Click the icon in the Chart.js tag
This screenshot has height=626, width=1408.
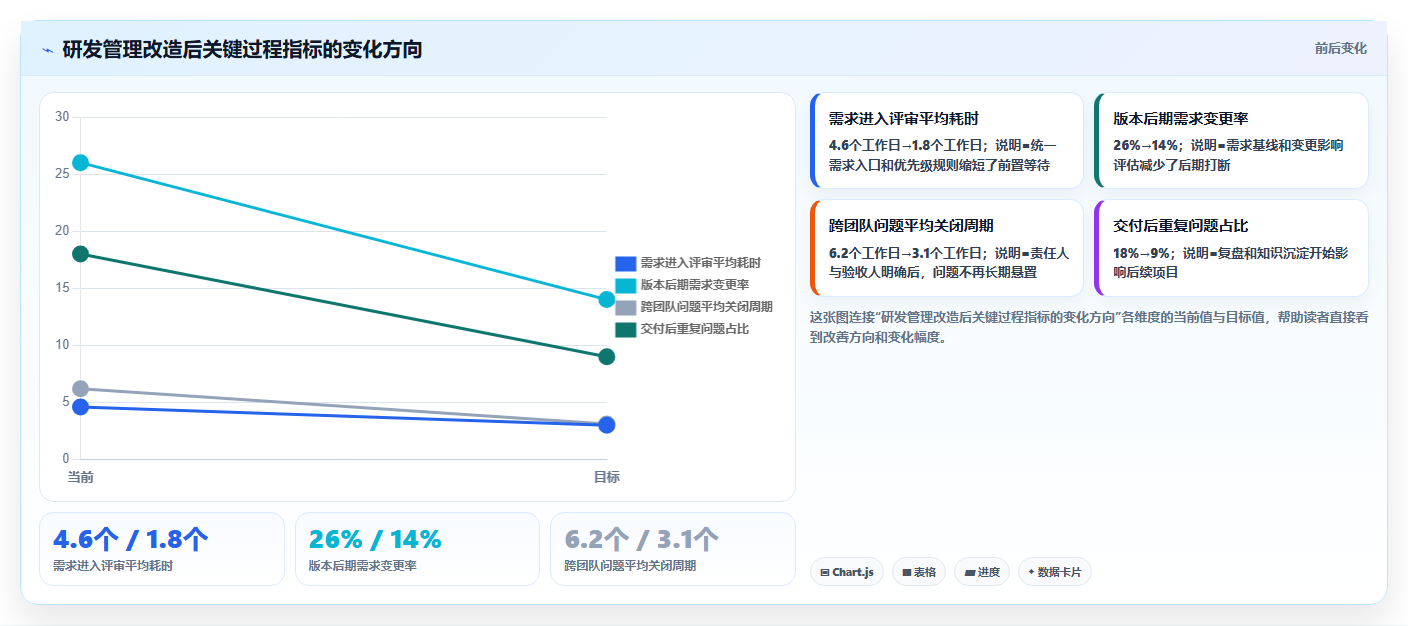point(824,573)
